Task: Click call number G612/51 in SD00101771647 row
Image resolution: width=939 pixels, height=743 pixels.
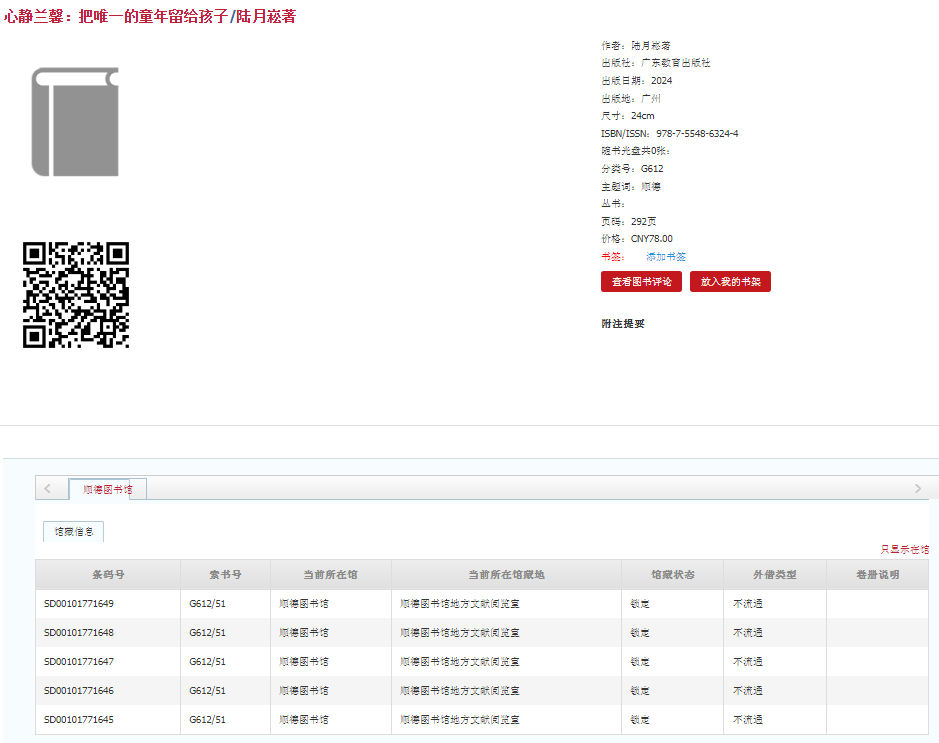Action: point(207,662)
